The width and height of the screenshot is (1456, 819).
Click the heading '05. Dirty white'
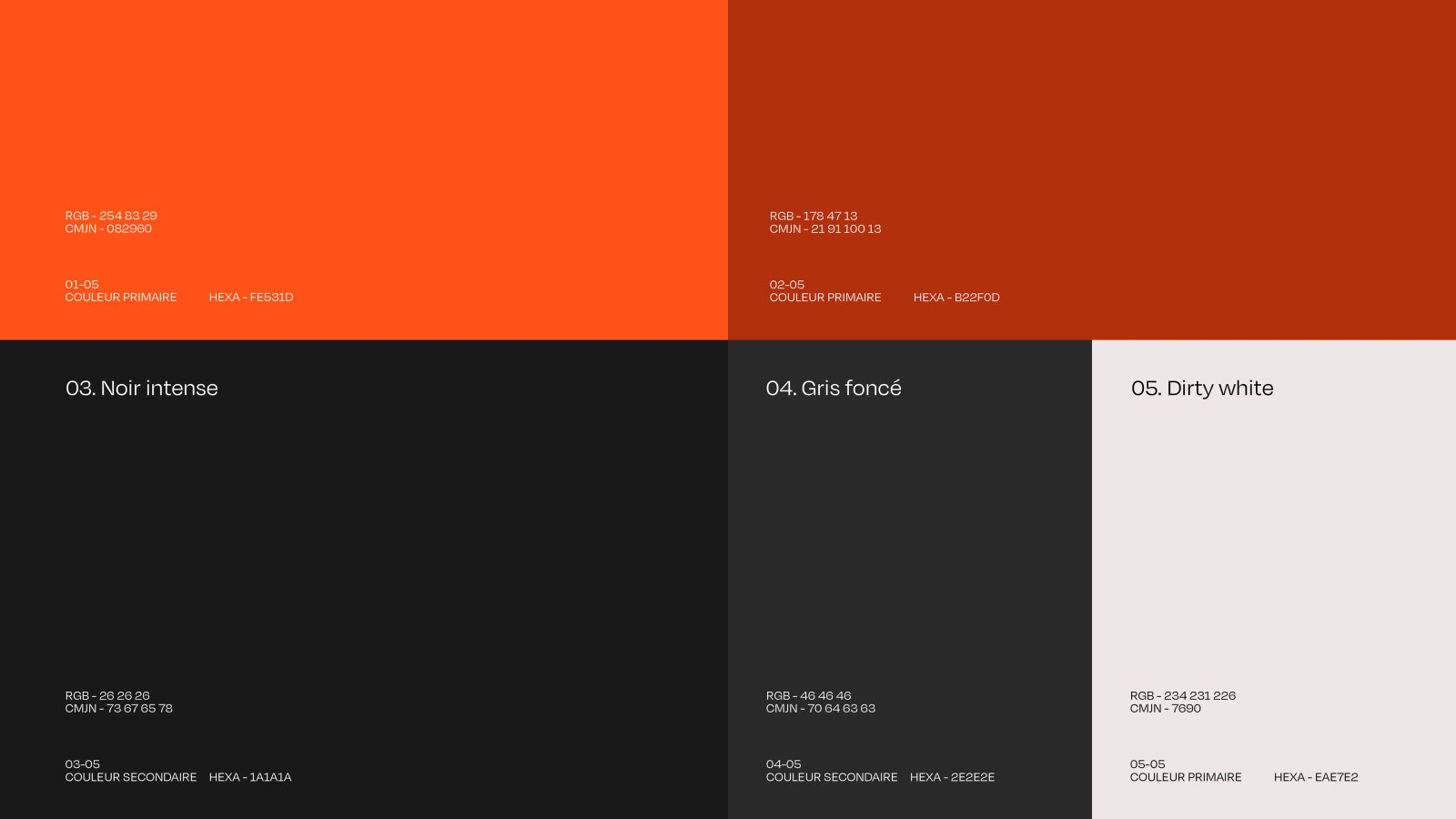[1203, 388]
